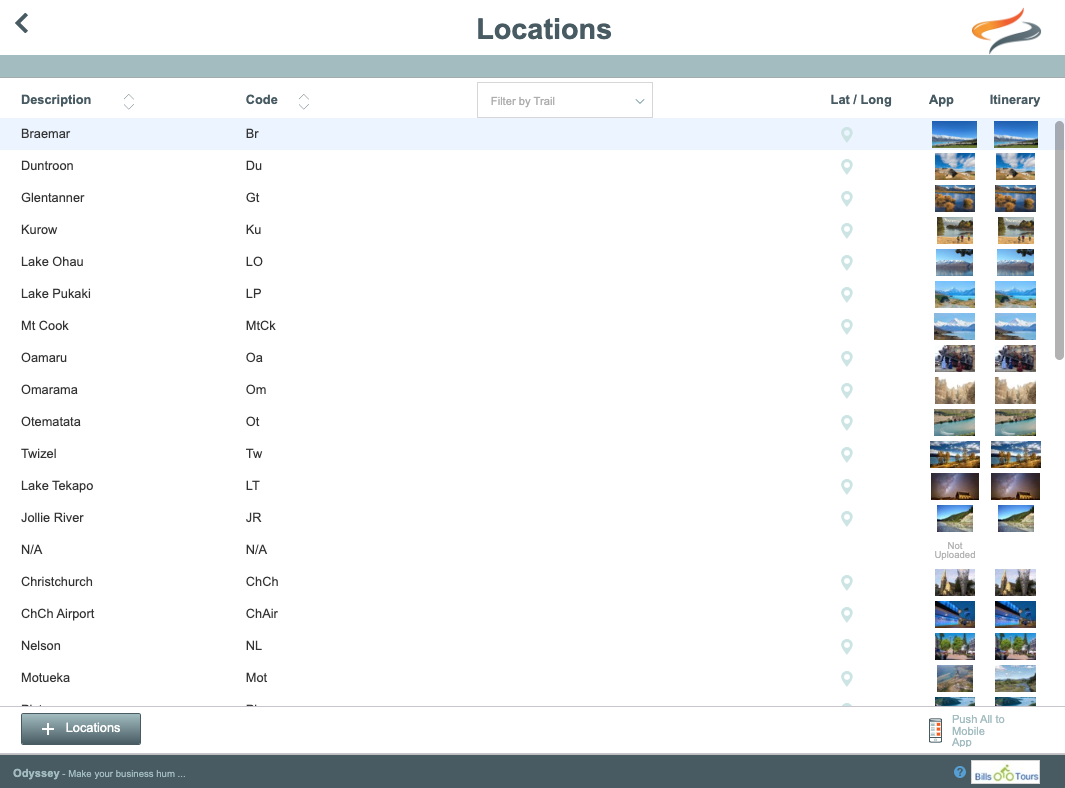This screenshot has height=788, width=1065.
Task: Open the Filter by Trail dropdown
Action: pyautogui.click(x=564, y=101)
